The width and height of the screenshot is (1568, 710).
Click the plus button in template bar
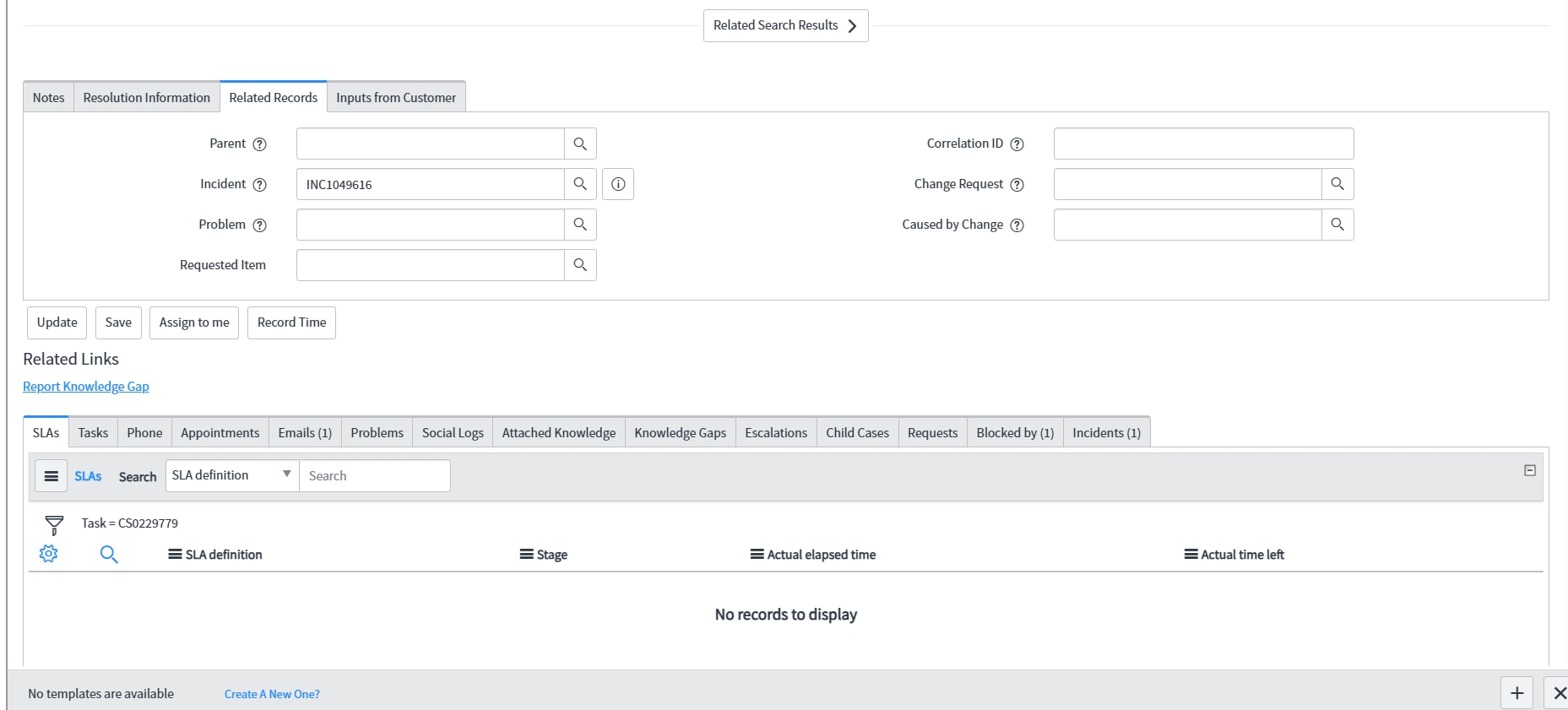[x=1516, y=693]
